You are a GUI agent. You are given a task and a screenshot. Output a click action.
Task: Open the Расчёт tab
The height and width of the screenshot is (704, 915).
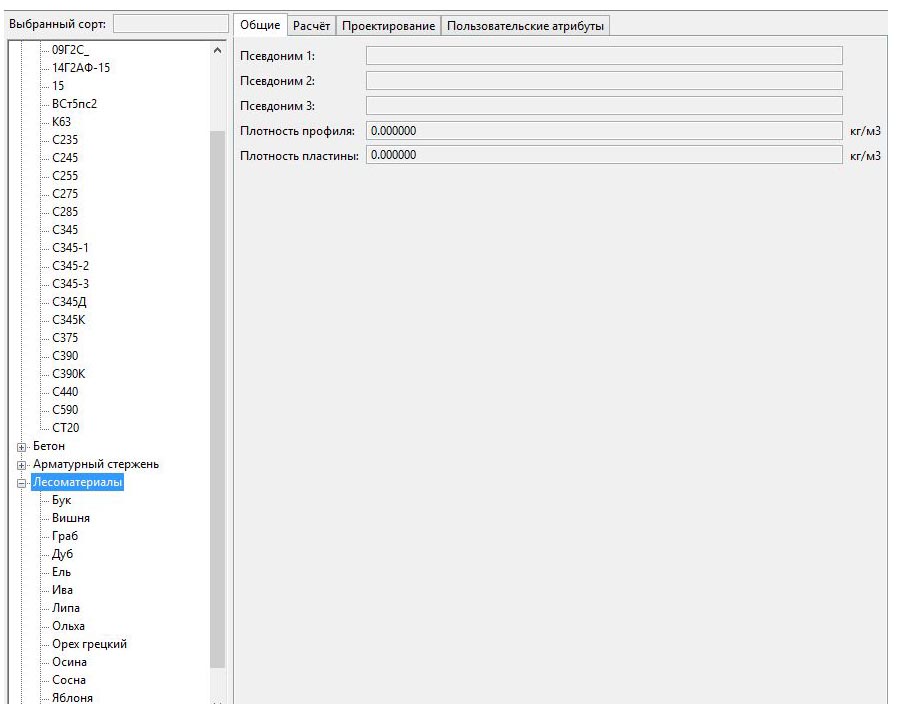coord(312,26)
